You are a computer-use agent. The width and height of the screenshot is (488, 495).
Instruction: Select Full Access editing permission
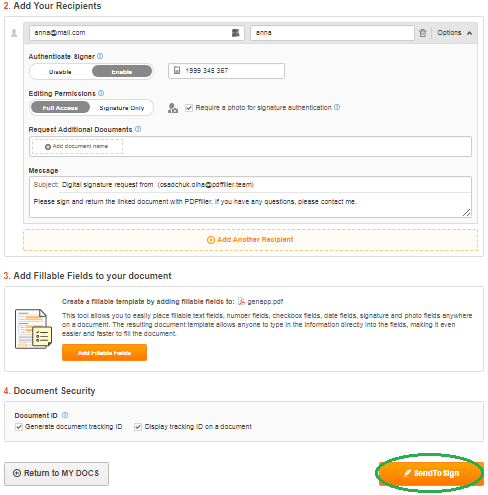point(60,108)
